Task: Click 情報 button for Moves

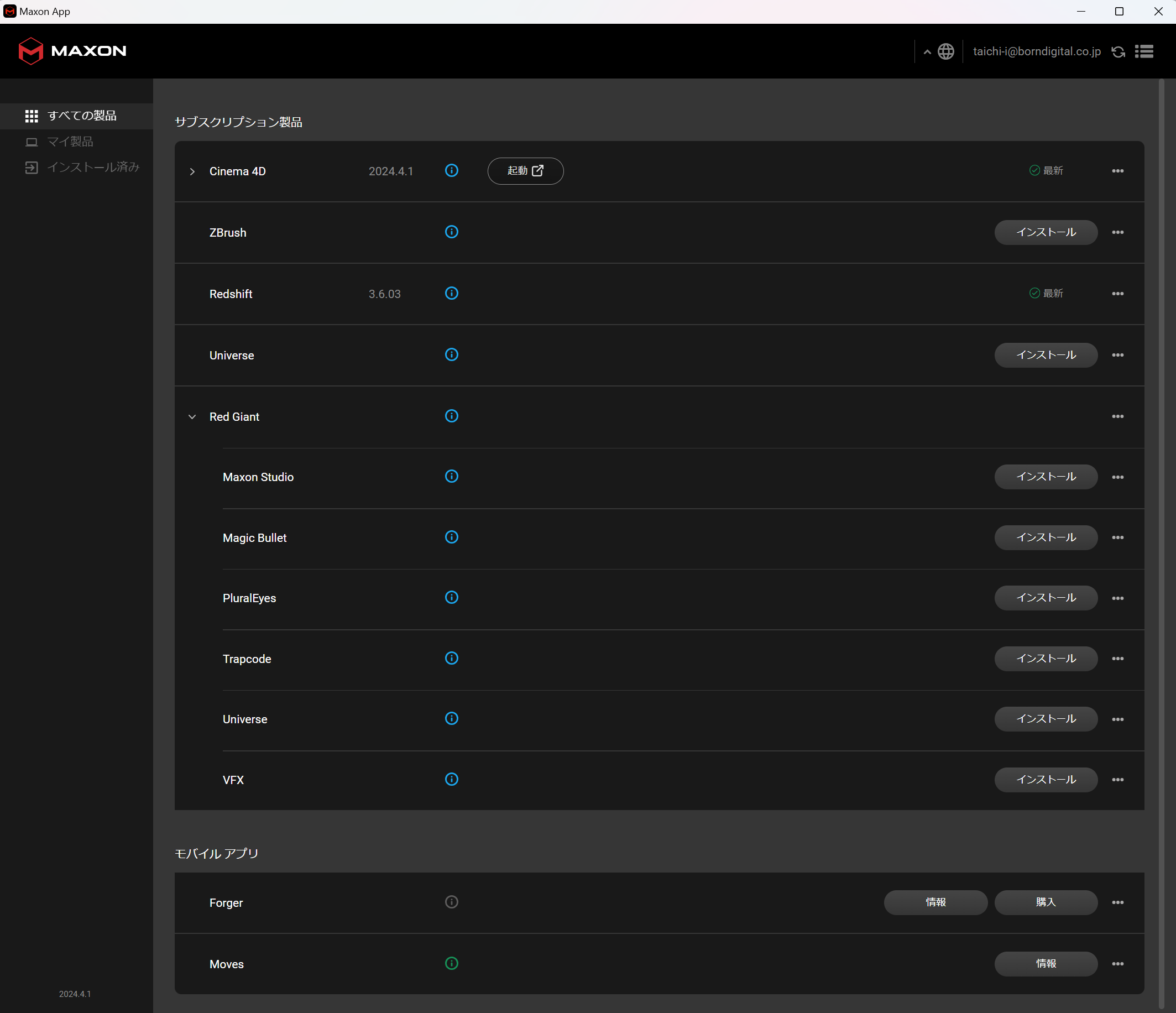Action: coord(1046,964)
